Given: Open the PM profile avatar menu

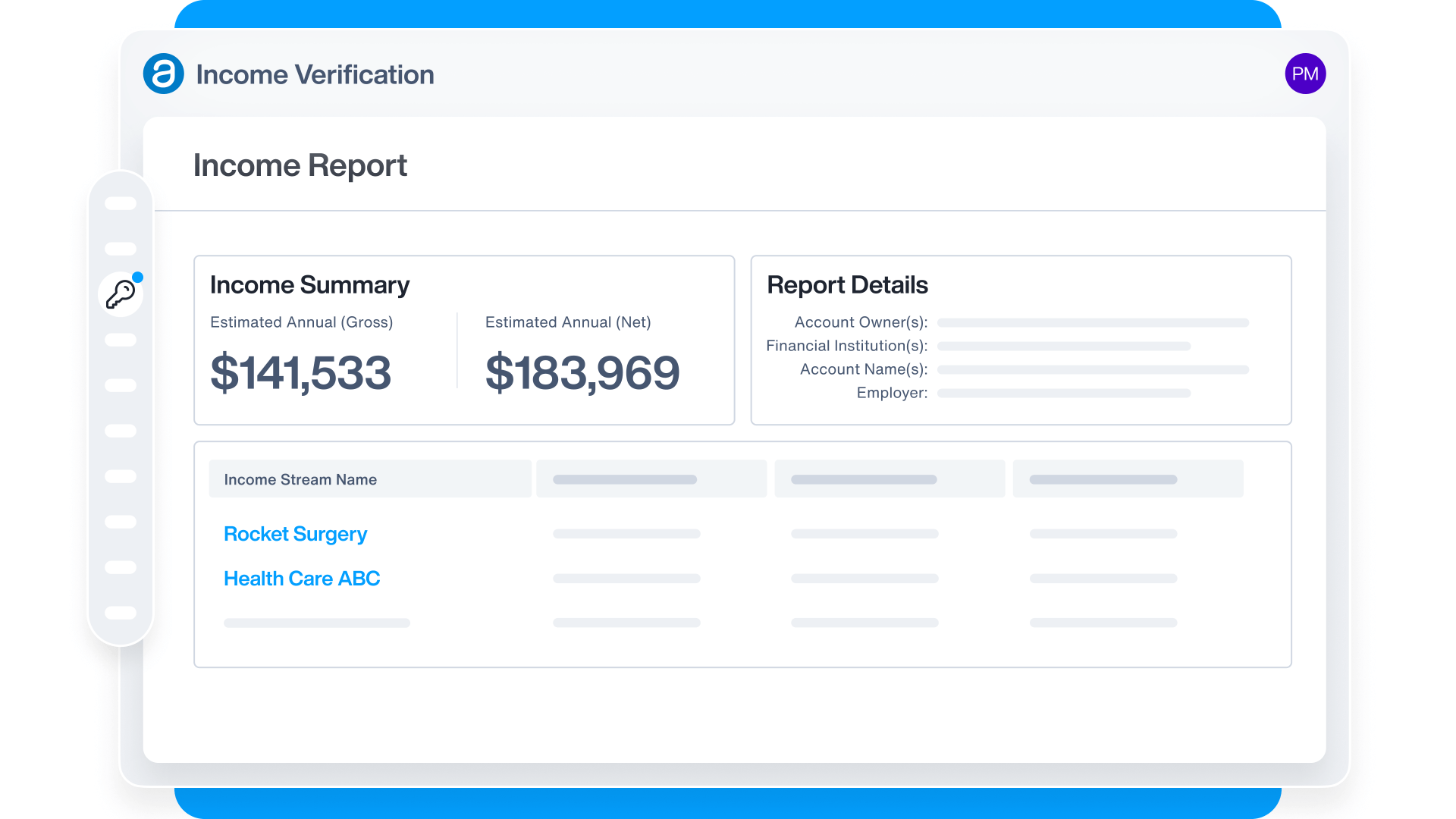Looking at the screenshot, I should (1306, 74).
